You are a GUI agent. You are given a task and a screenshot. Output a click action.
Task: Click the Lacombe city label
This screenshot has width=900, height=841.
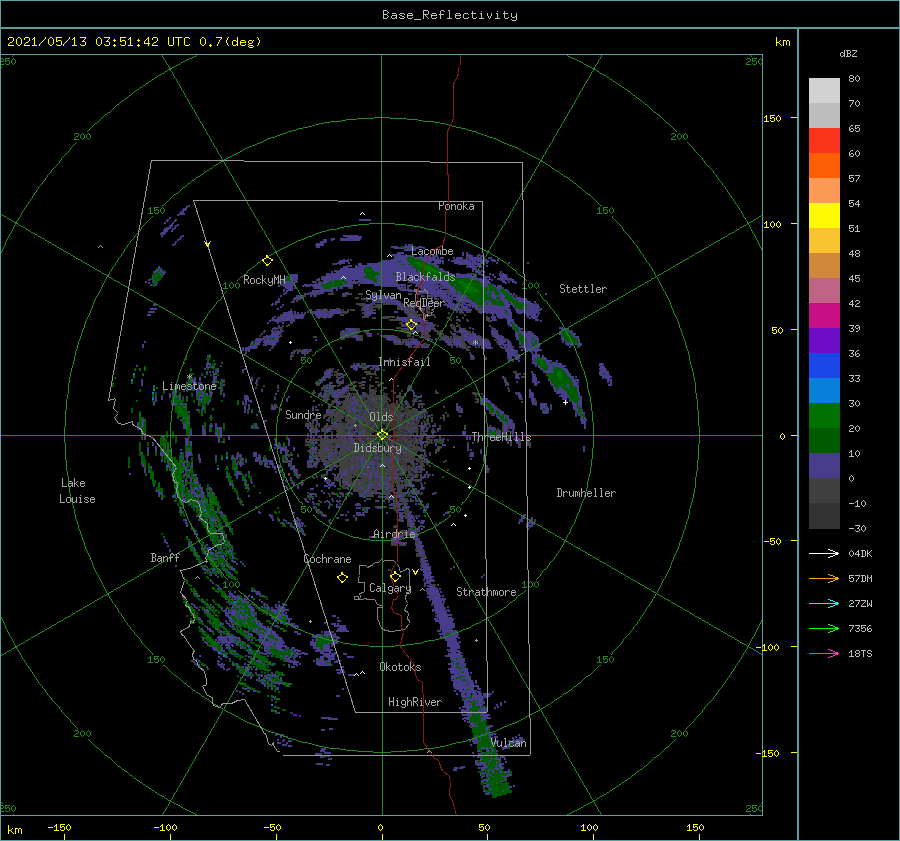point(432,251)
